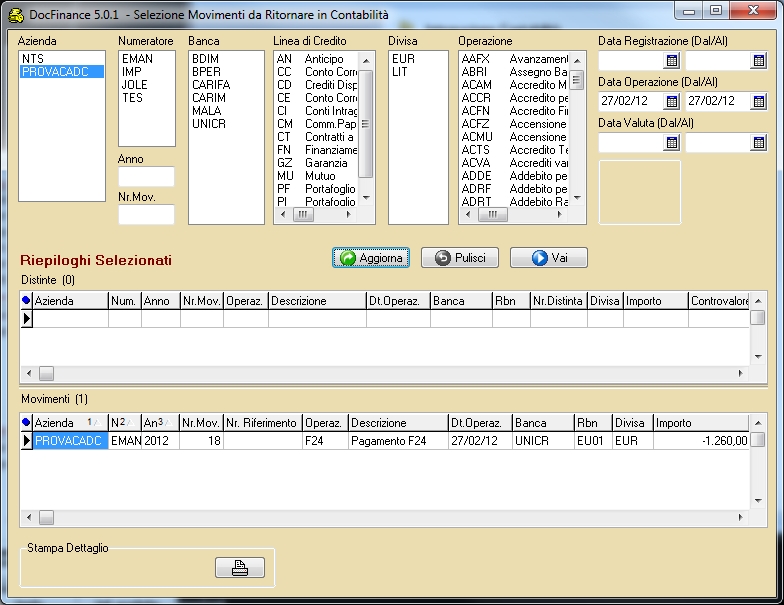Select the PROVACADC row in Movimenti grid
784x605 pixels.
point(68,440)
